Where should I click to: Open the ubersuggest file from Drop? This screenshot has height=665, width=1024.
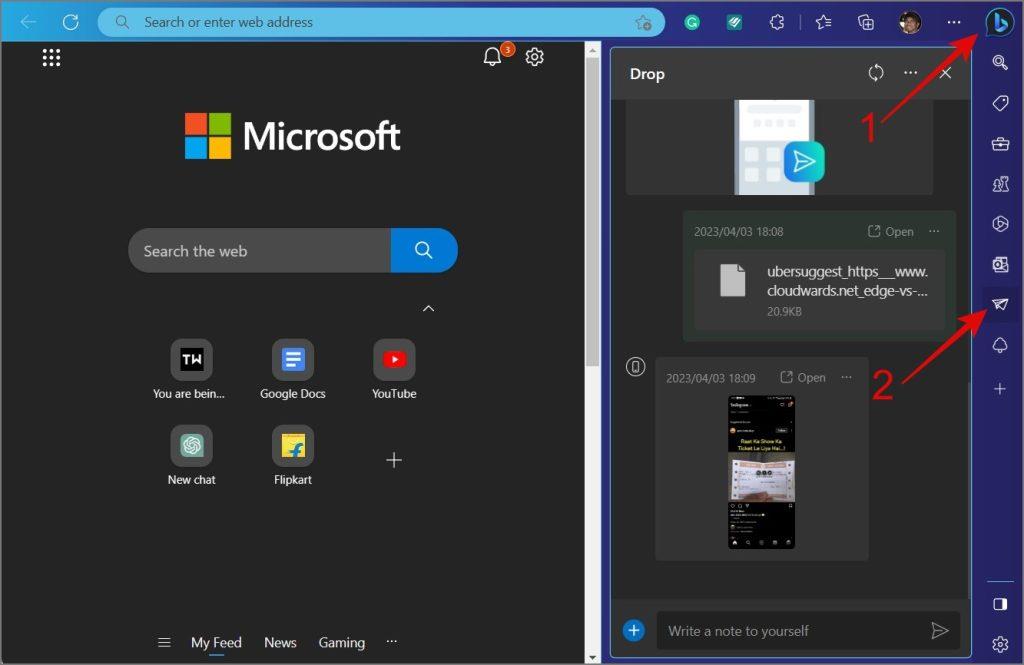click(x=891, y=232)
